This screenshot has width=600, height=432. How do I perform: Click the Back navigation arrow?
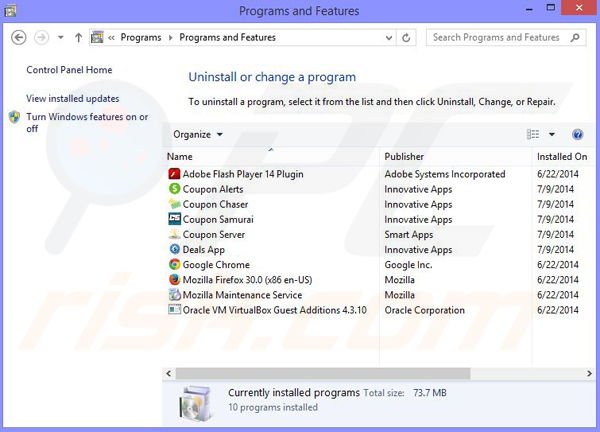(x=18, y=37)
